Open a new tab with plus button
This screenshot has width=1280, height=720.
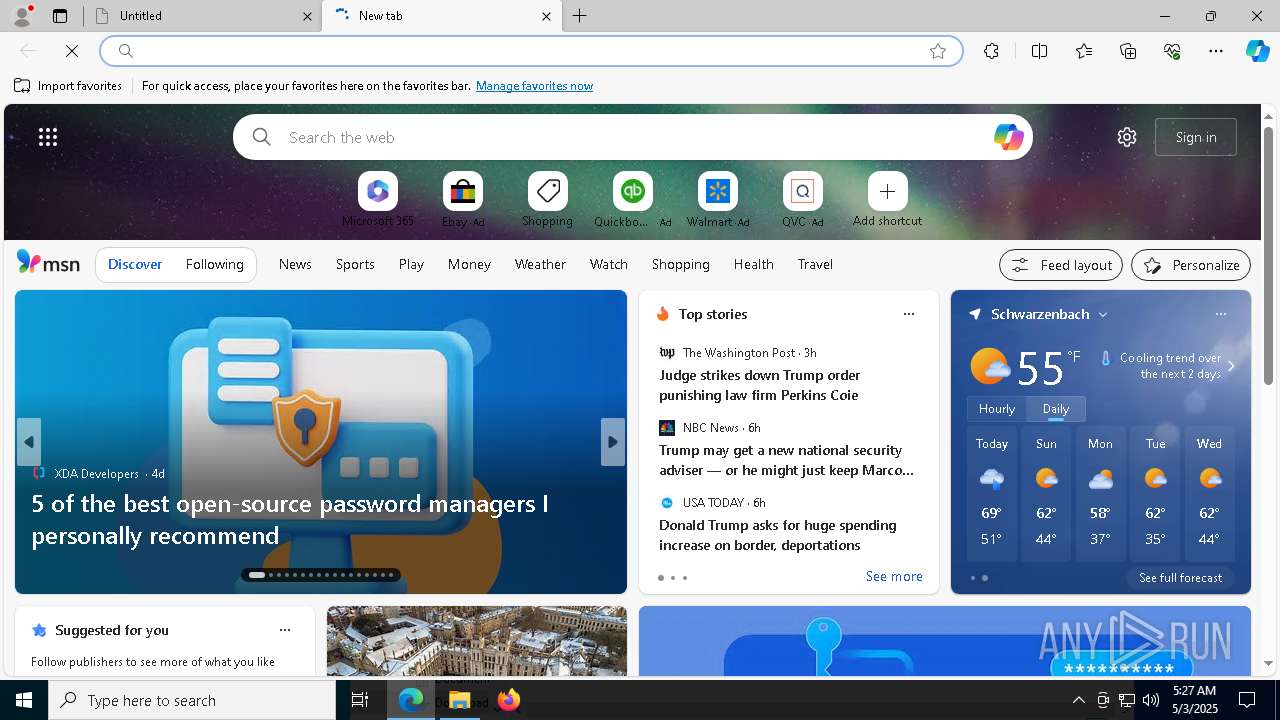[580, 16]
